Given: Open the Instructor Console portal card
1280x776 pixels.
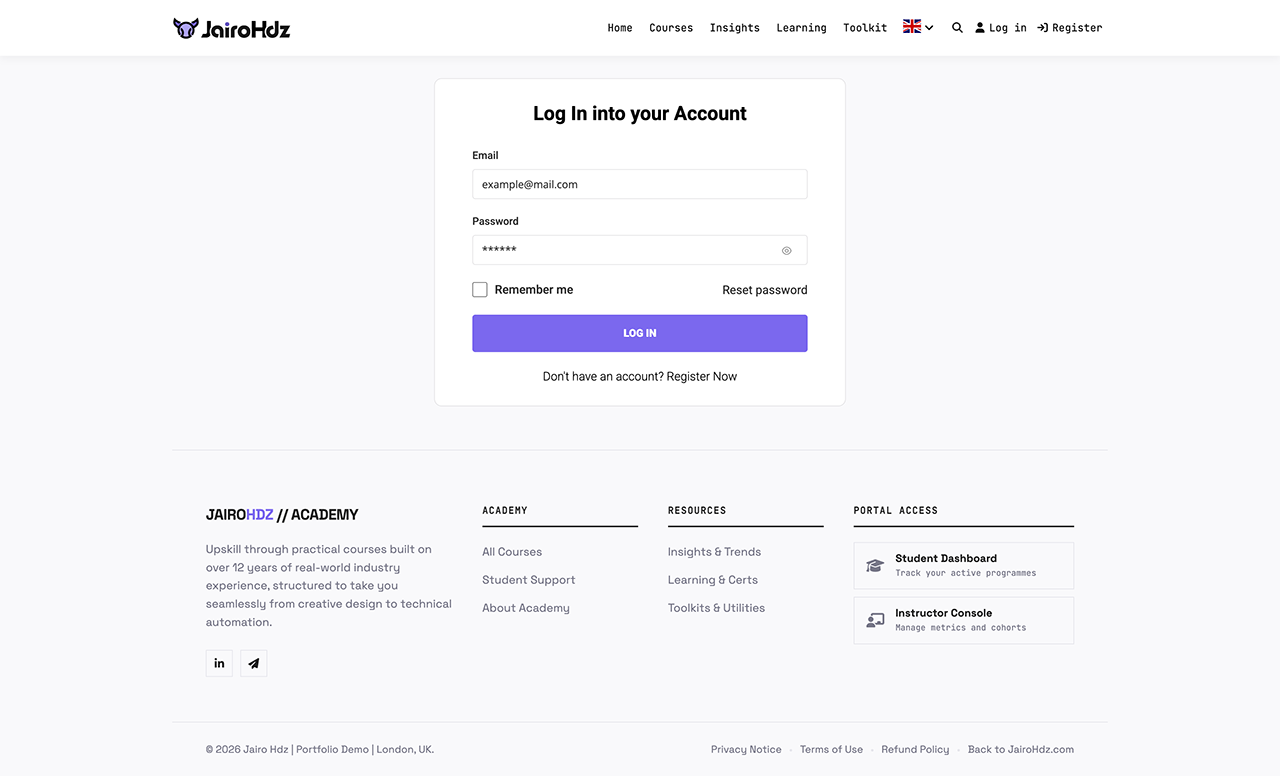Looking at the screenshot, I should (x=964, y=621).
